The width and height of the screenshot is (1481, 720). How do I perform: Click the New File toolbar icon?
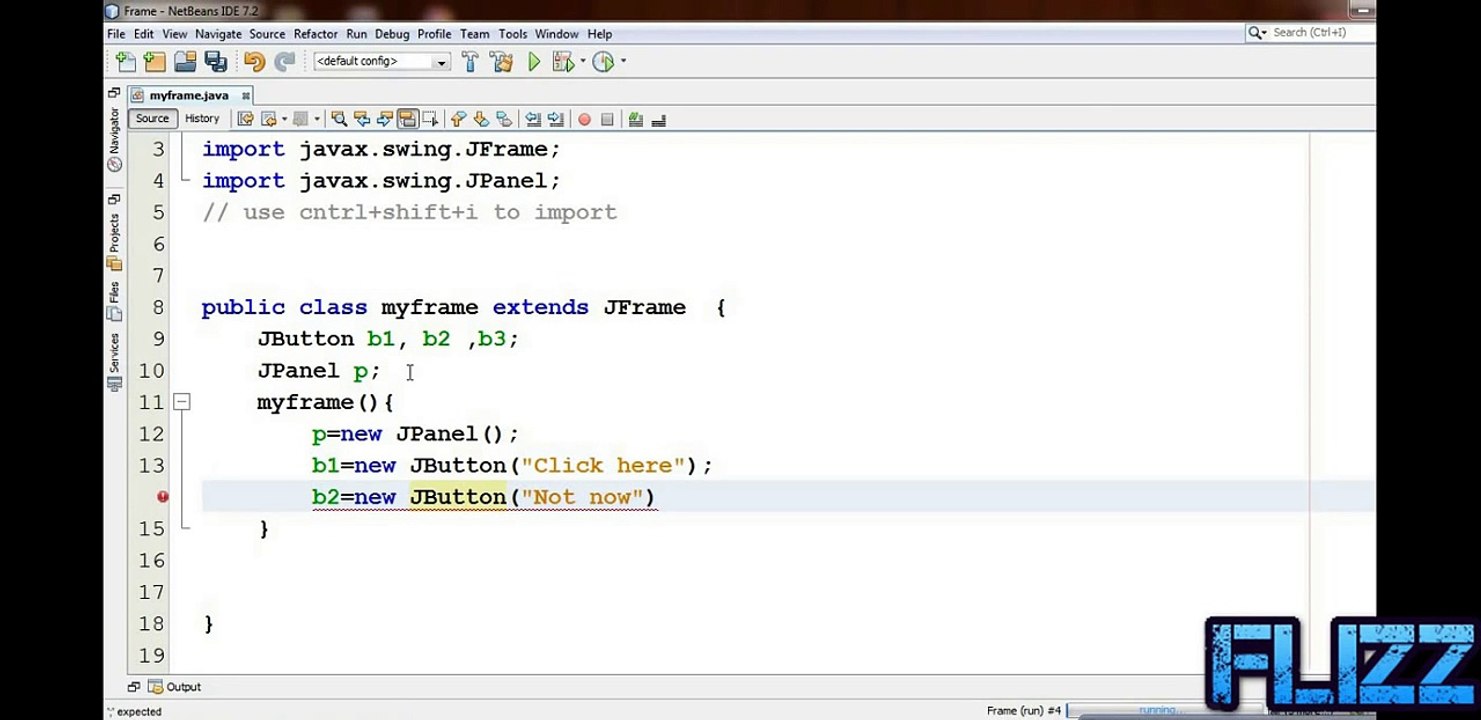tap(125, 62)
